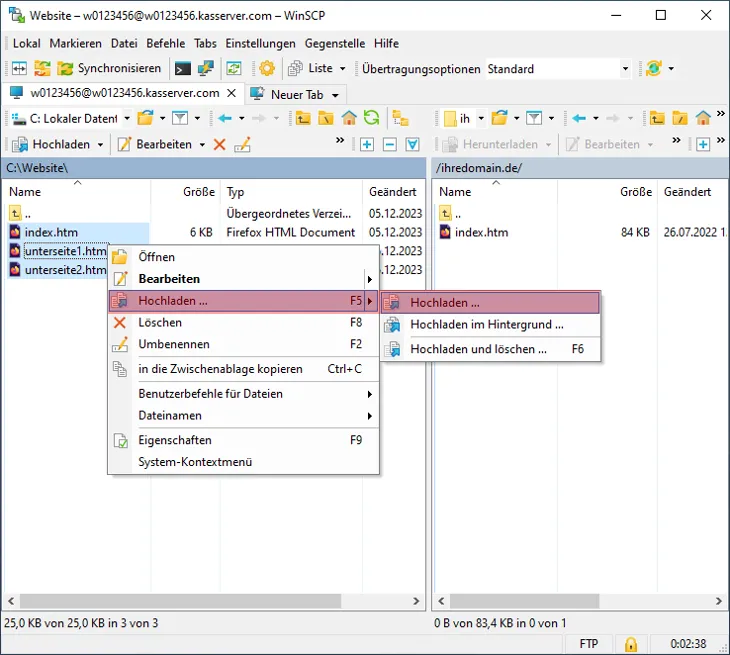Select Hochladen im Hintergrund ... option
730x655 pixels.
(x=490, y=324)
